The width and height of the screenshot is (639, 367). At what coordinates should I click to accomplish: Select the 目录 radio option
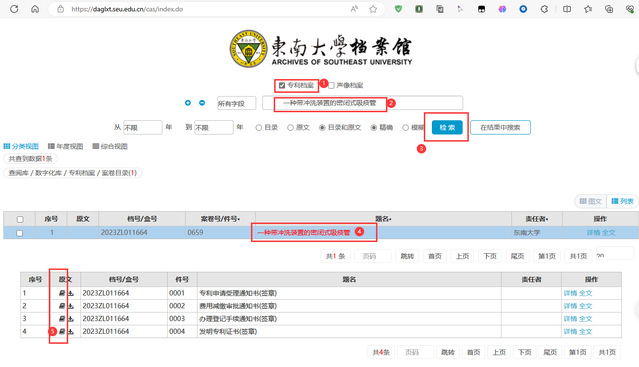tap(258, 127)
